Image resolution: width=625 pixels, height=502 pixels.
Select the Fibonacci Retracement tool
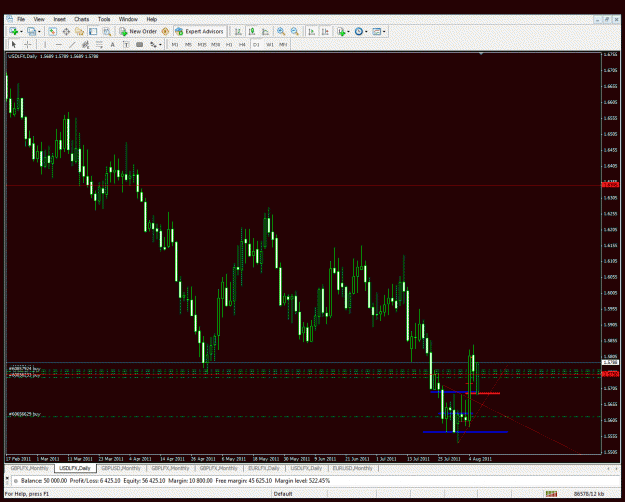tap(99, 44)
